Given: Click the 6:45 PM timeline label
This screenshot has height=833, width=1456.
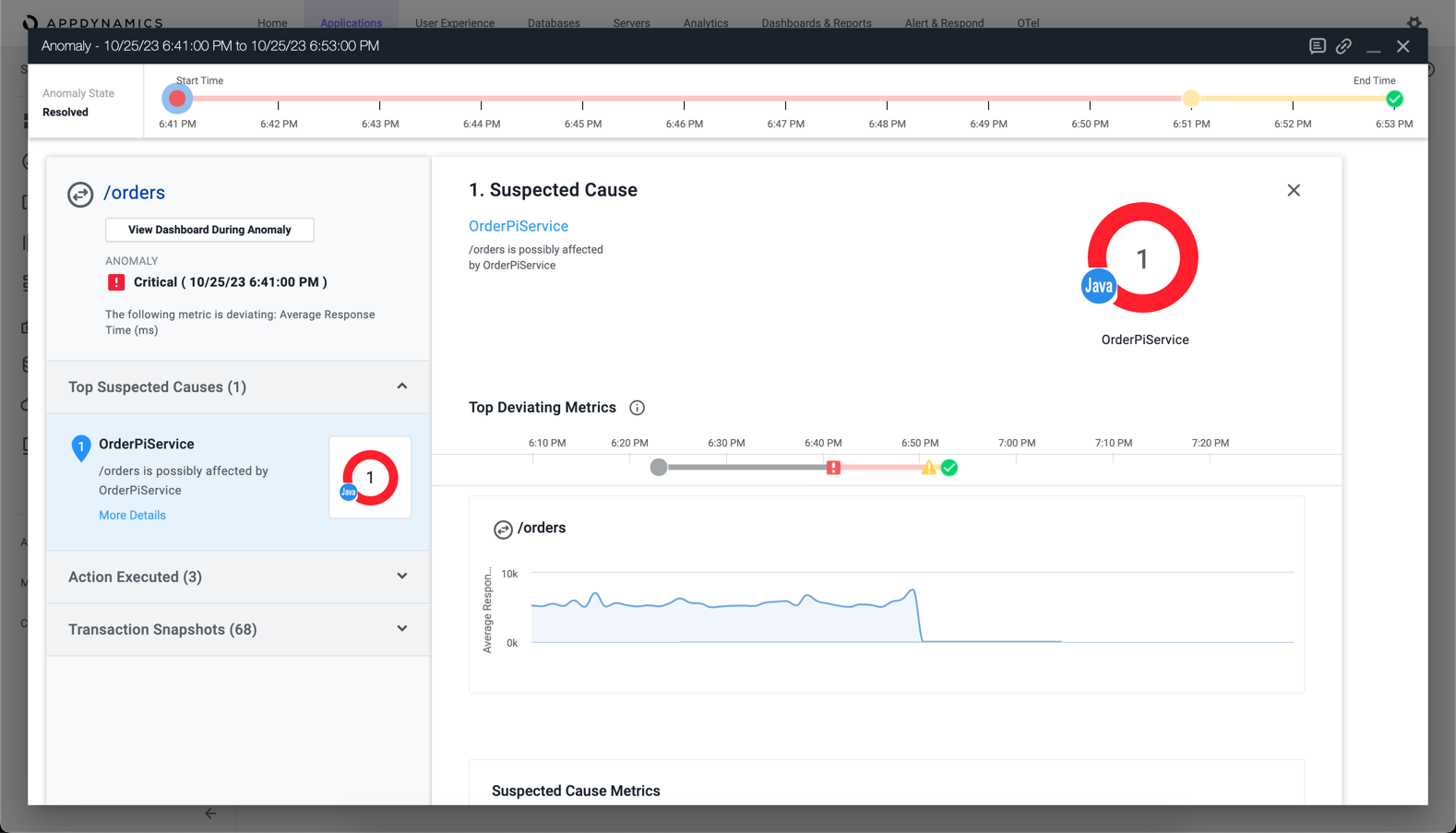Looking at the screenshot, I should (583, 124).
